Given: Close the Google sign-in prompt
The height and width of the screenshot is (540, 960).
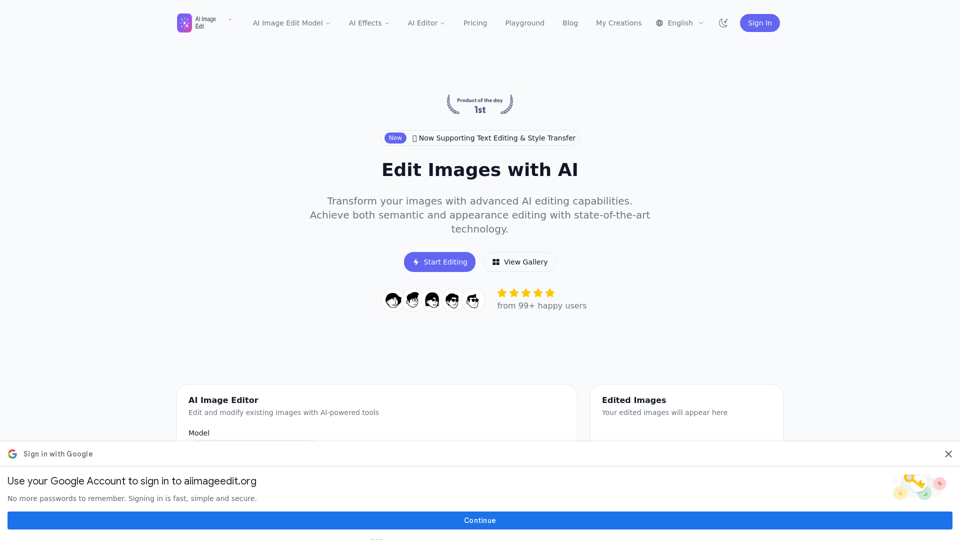Looking at the screenshot, I should tap(948, 454).
